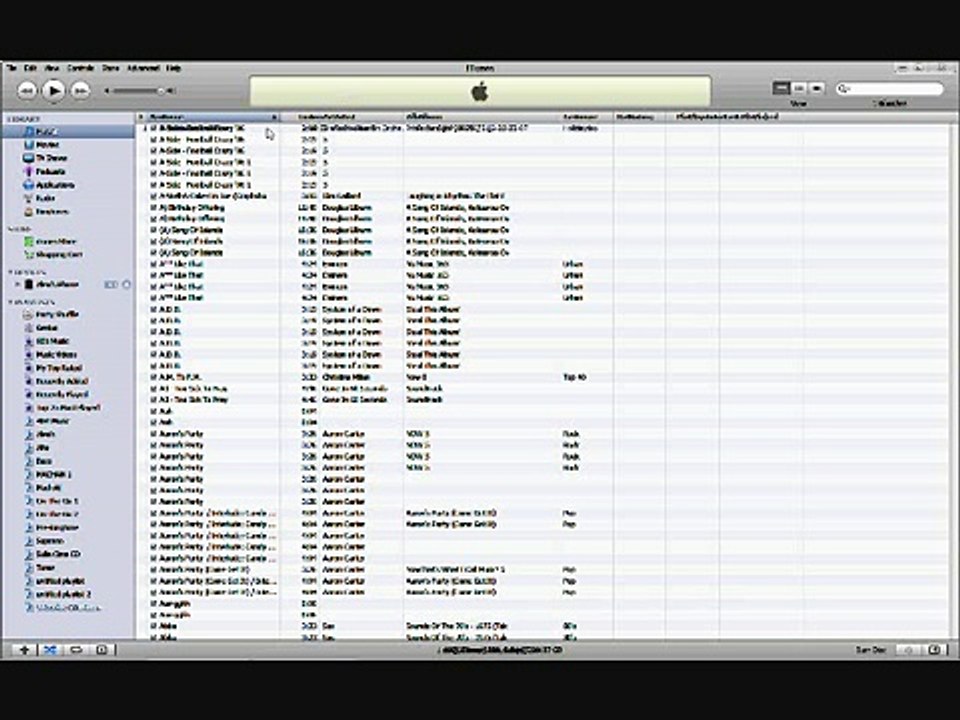
Task: Eject the iPhone device
Action: (127, 284)
